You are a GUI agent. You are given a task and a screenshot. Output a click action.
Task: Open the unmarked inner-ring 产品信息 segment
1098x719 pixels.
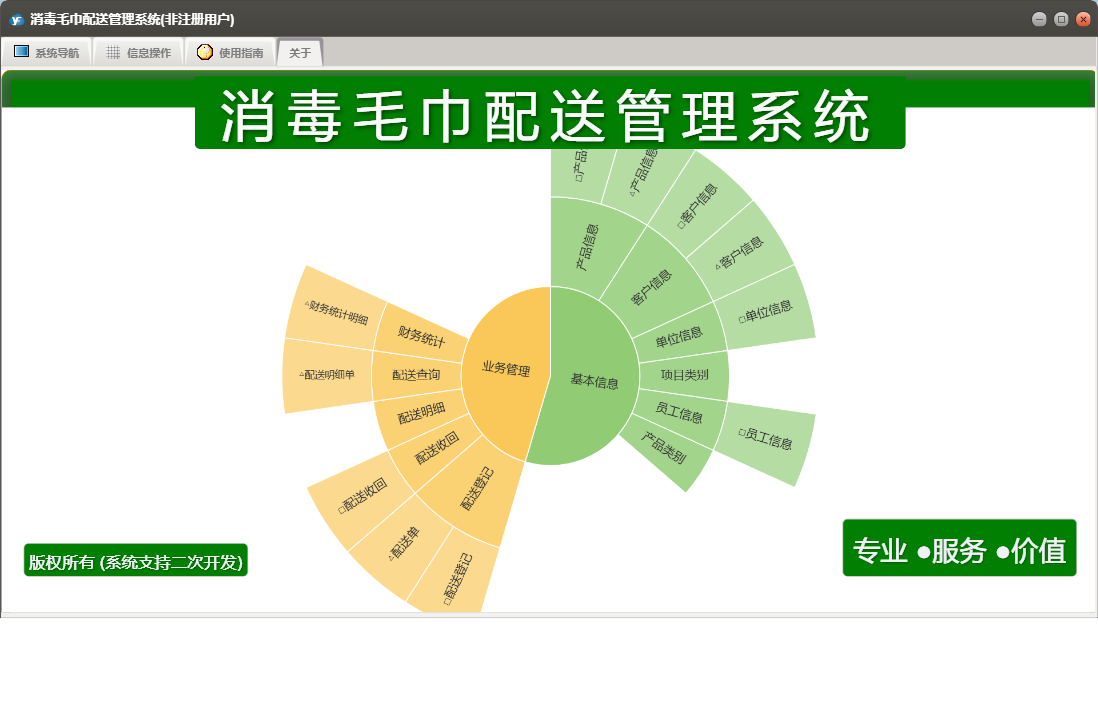(587, 247)
